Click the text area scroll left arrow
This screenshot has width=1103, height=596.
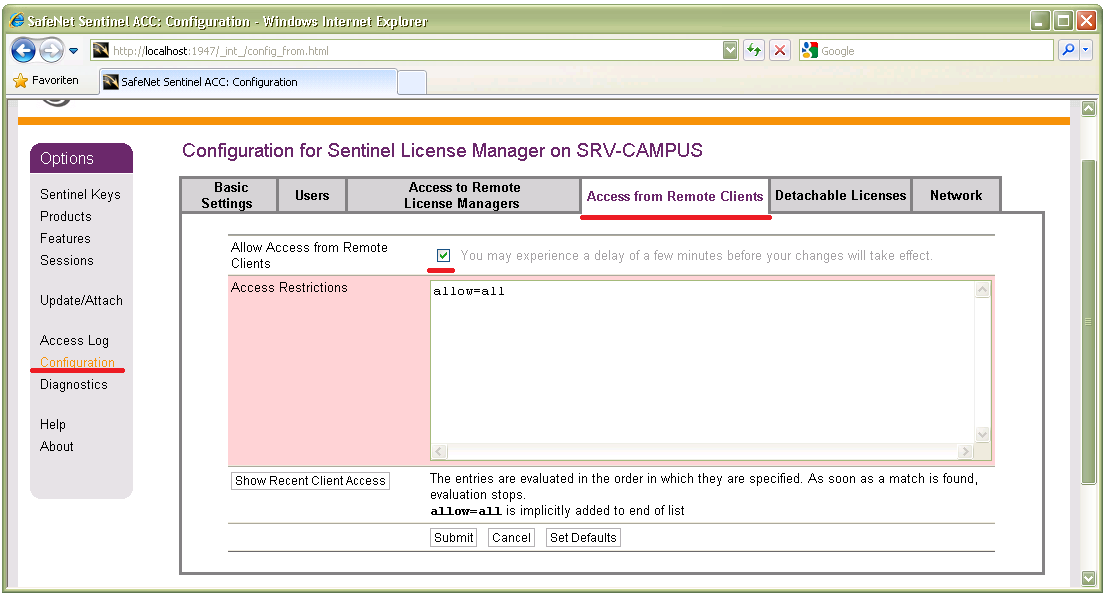(440, 451)
